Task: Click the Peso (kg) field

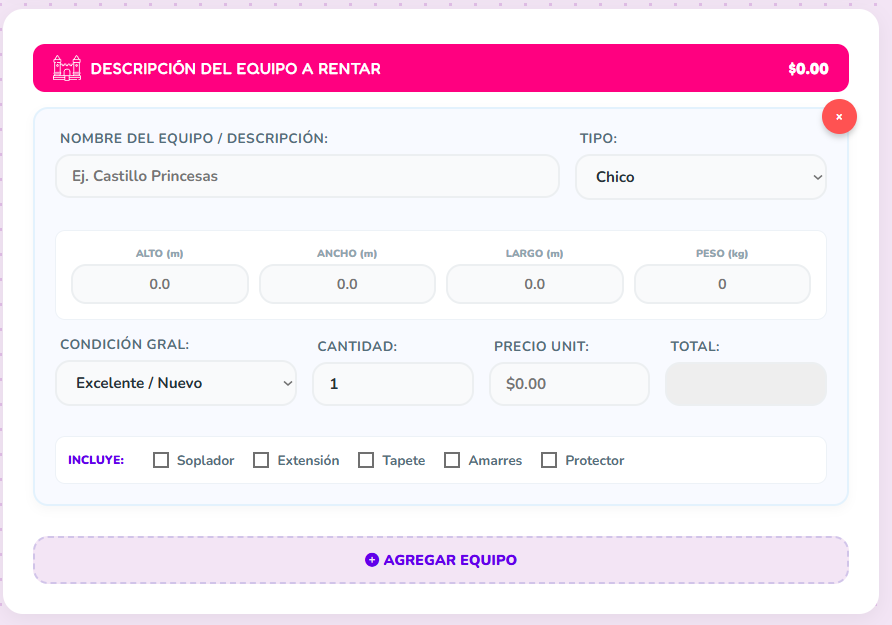Action: point(722,284)
